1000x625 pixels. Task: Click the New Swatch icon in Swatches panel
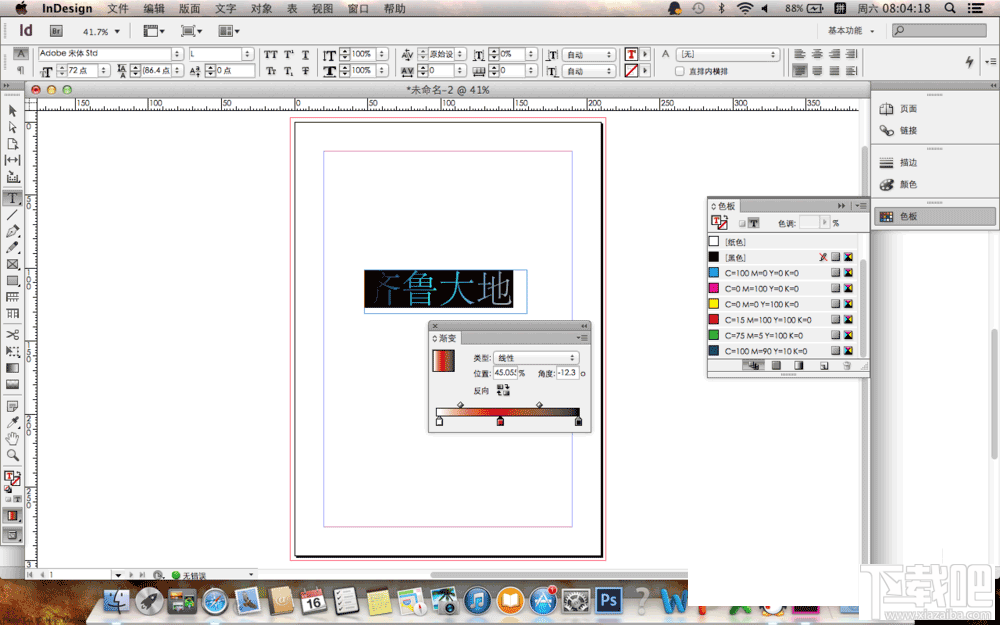click(823, 366)
